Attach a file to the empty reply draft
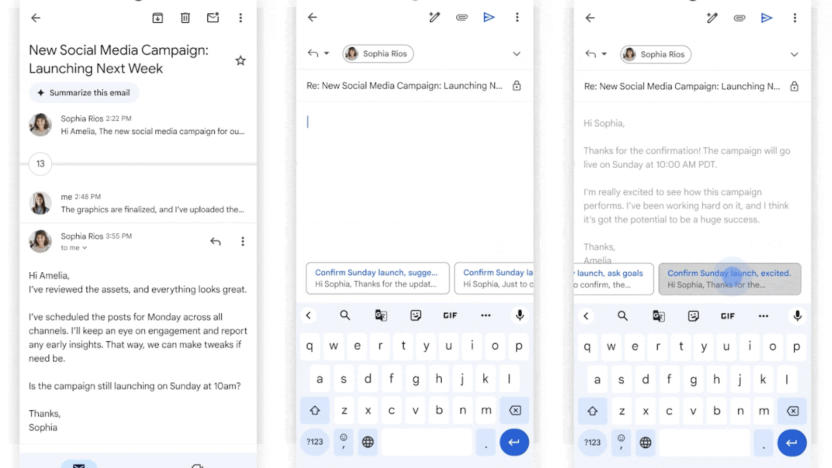The height and width of the screenshot is (468, 832). 462,18
